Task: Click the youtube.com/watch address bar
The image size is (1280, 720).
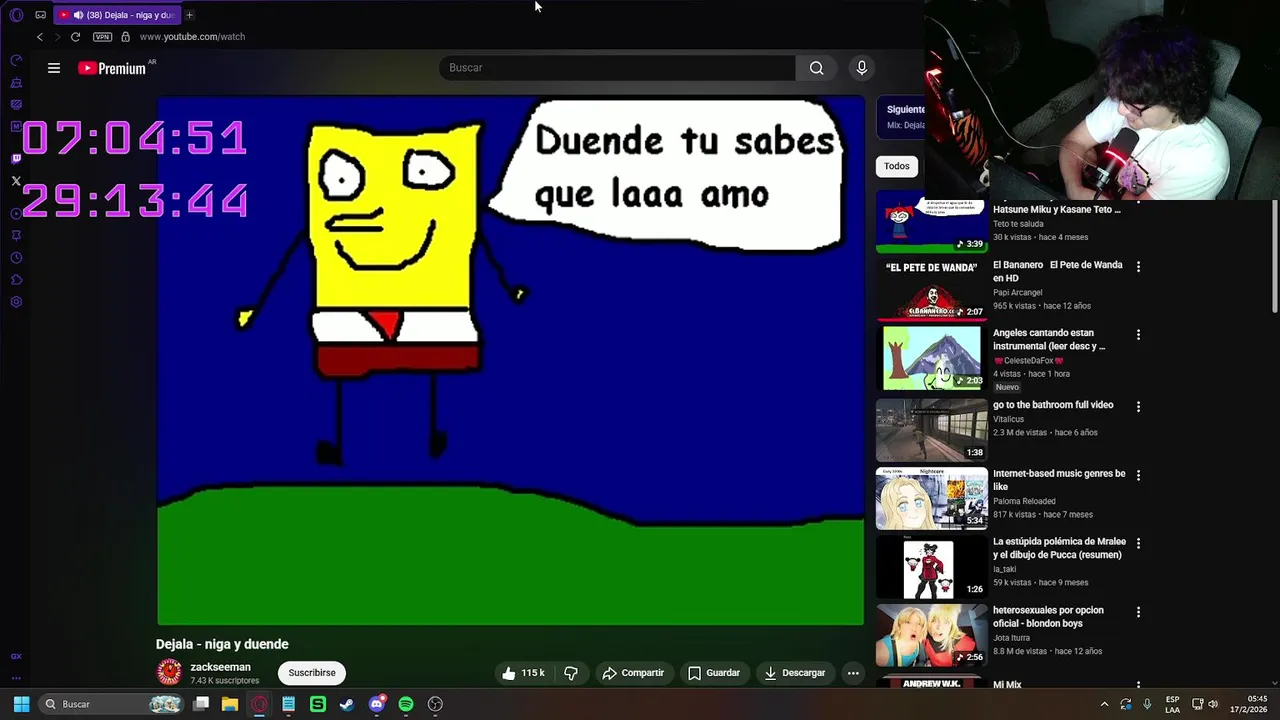Action: [192, 37]
